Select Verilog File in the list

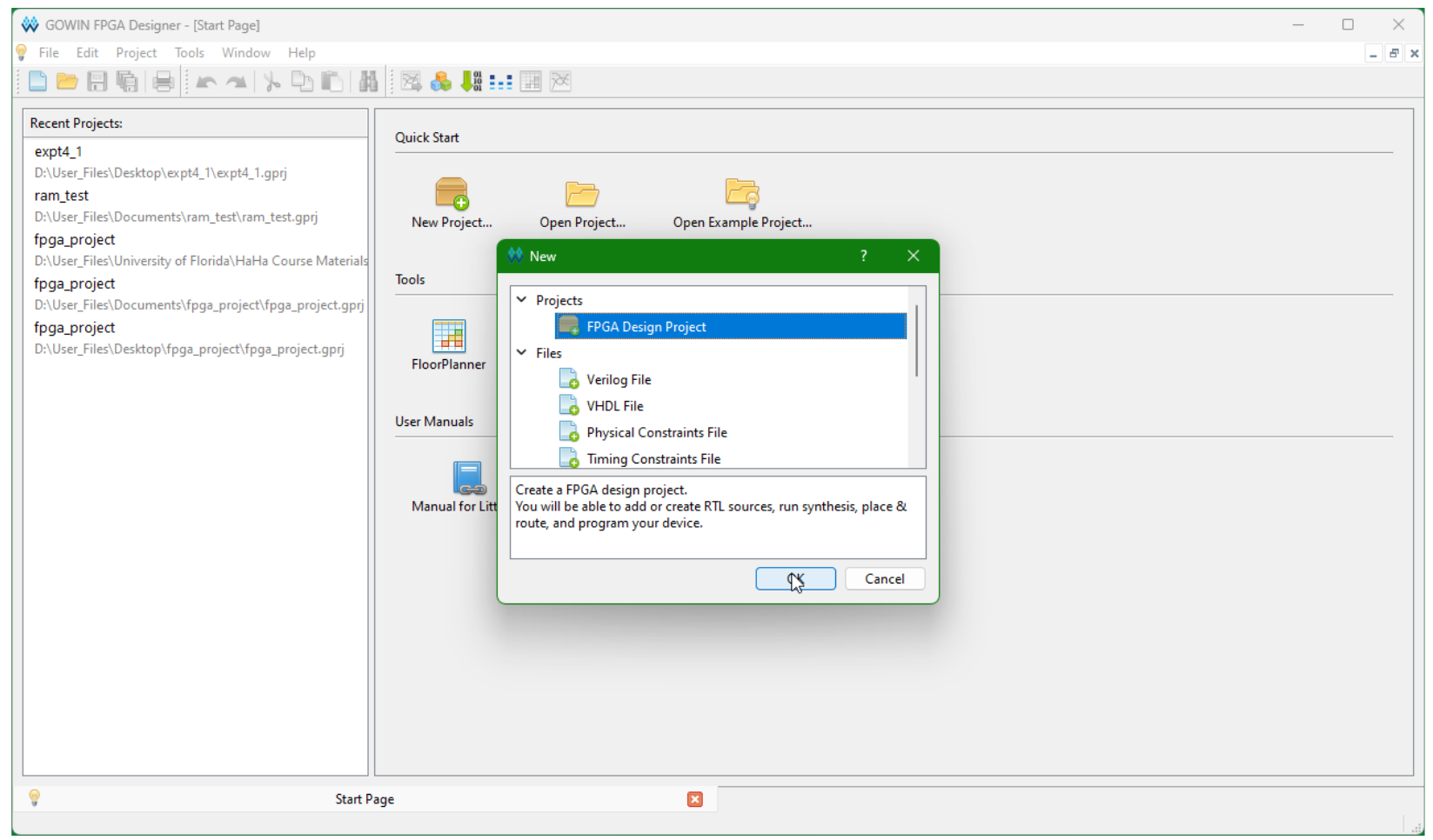619,380
